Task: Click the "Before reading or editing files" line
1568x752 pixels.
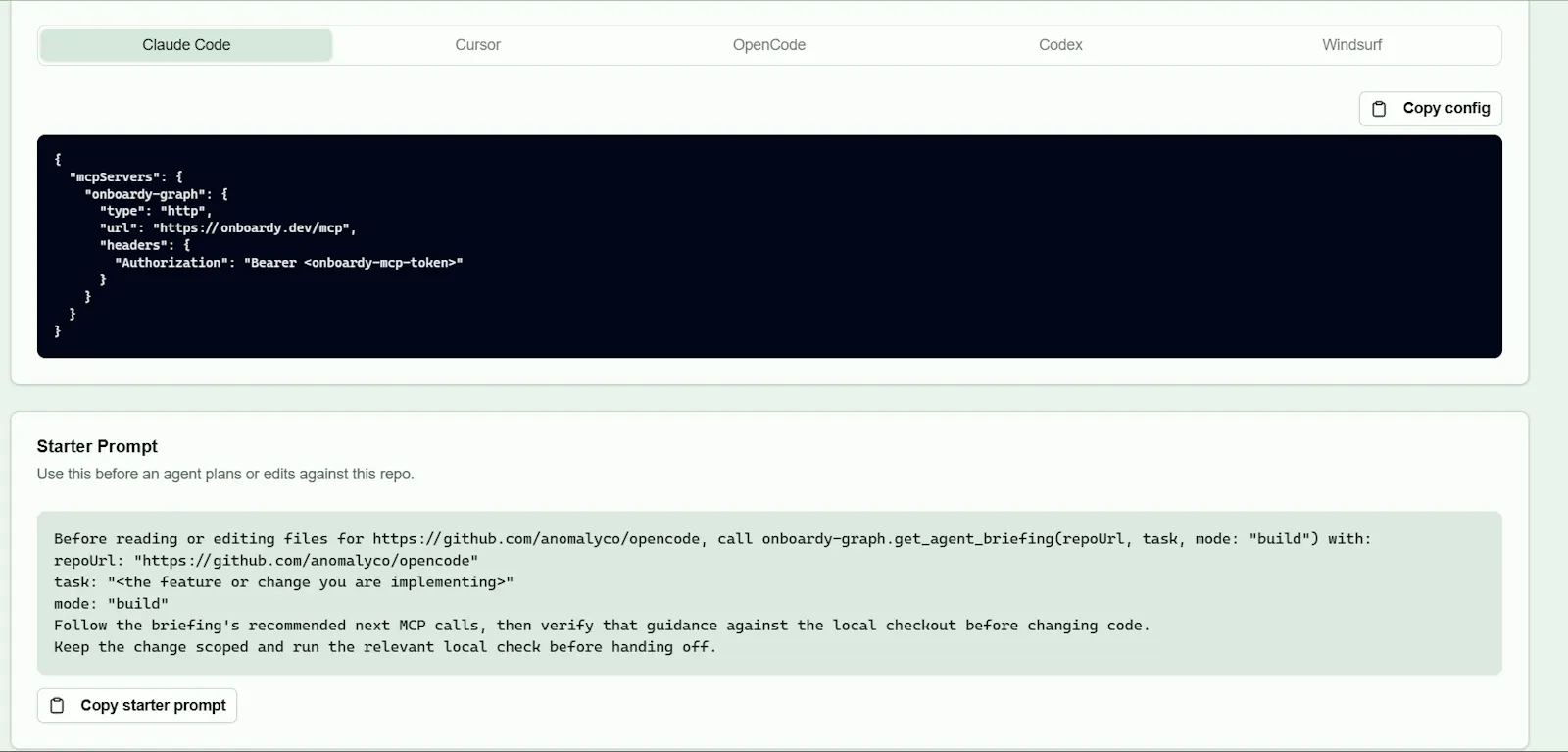Action: [x=712, y=539]
